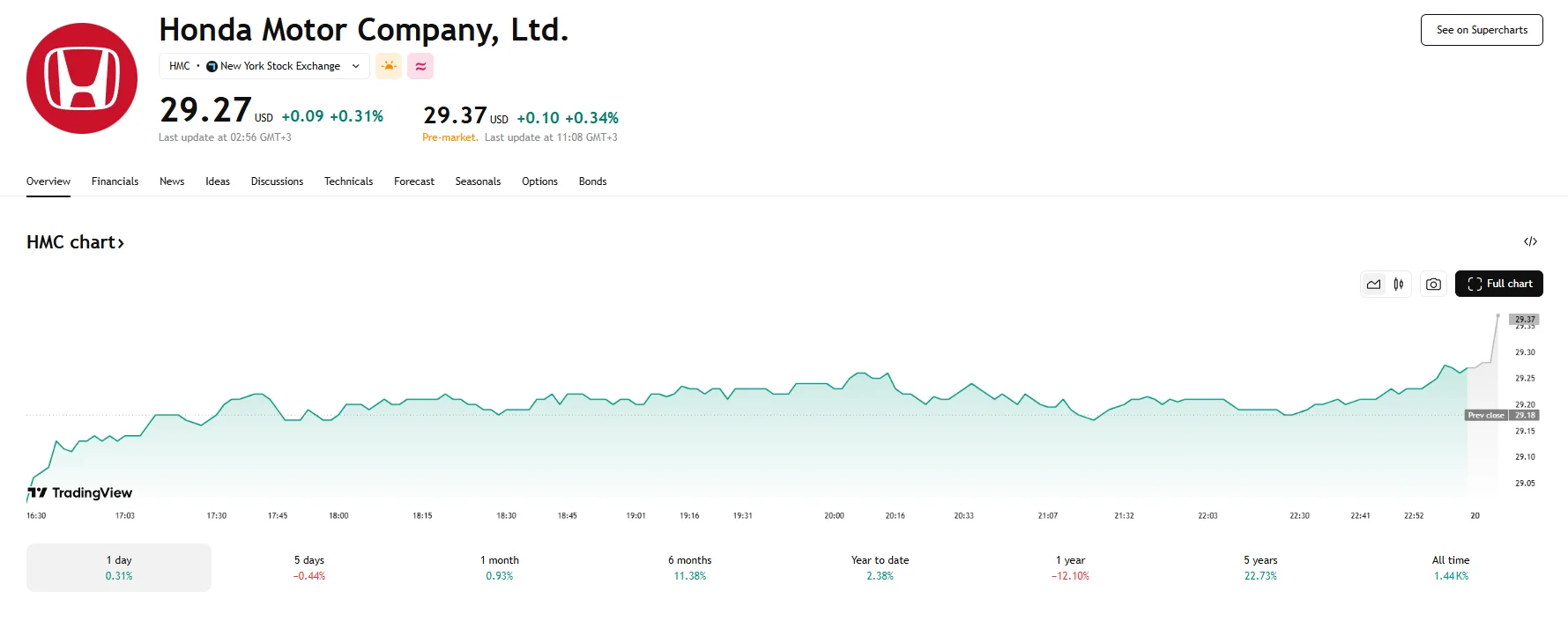Select the 5 years time range
The width and height of the screenshot is (1568, 621).
[x=1260, y=566]
